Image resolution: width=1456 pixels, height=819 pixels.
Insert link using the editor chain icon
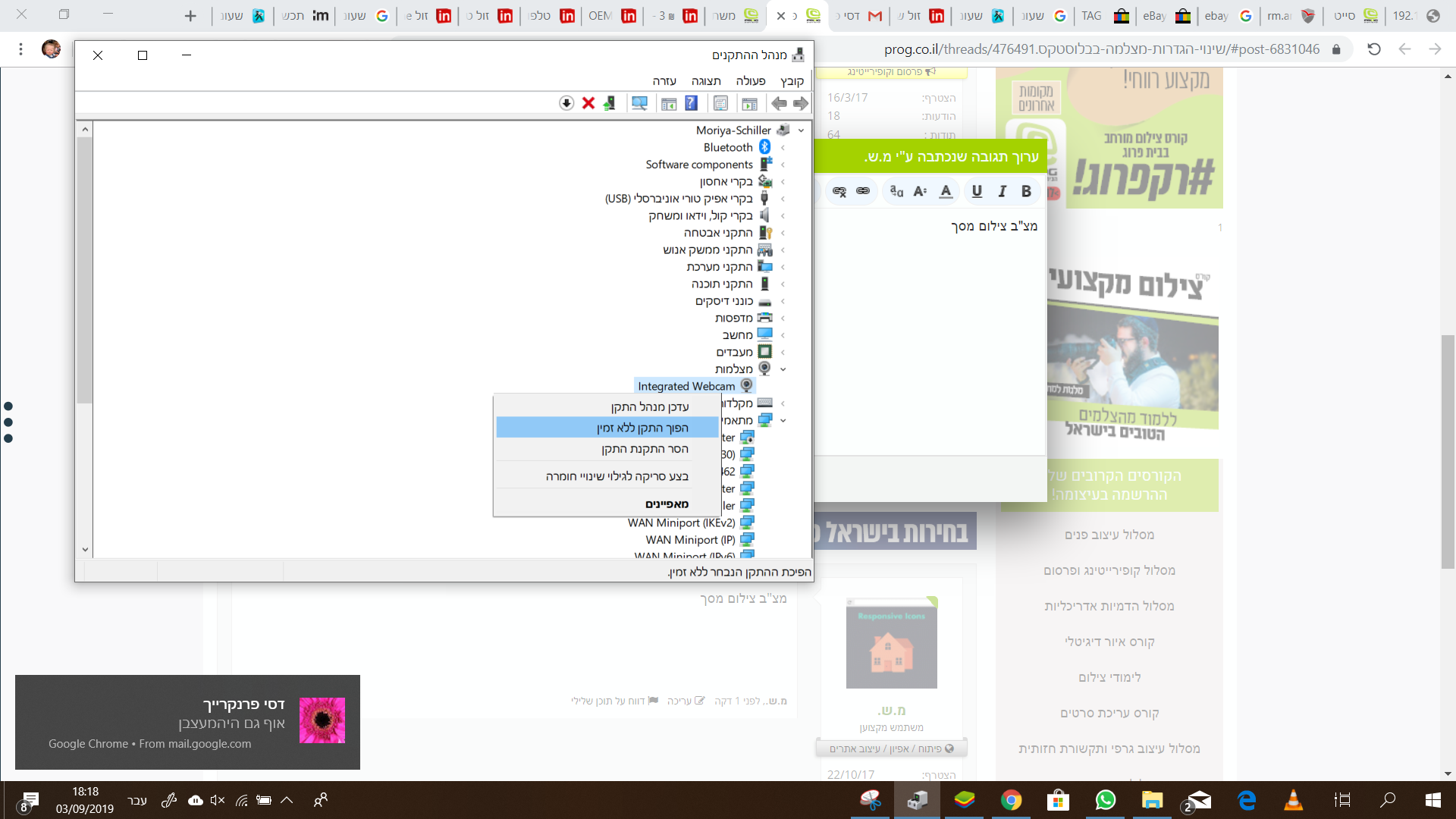863,191
